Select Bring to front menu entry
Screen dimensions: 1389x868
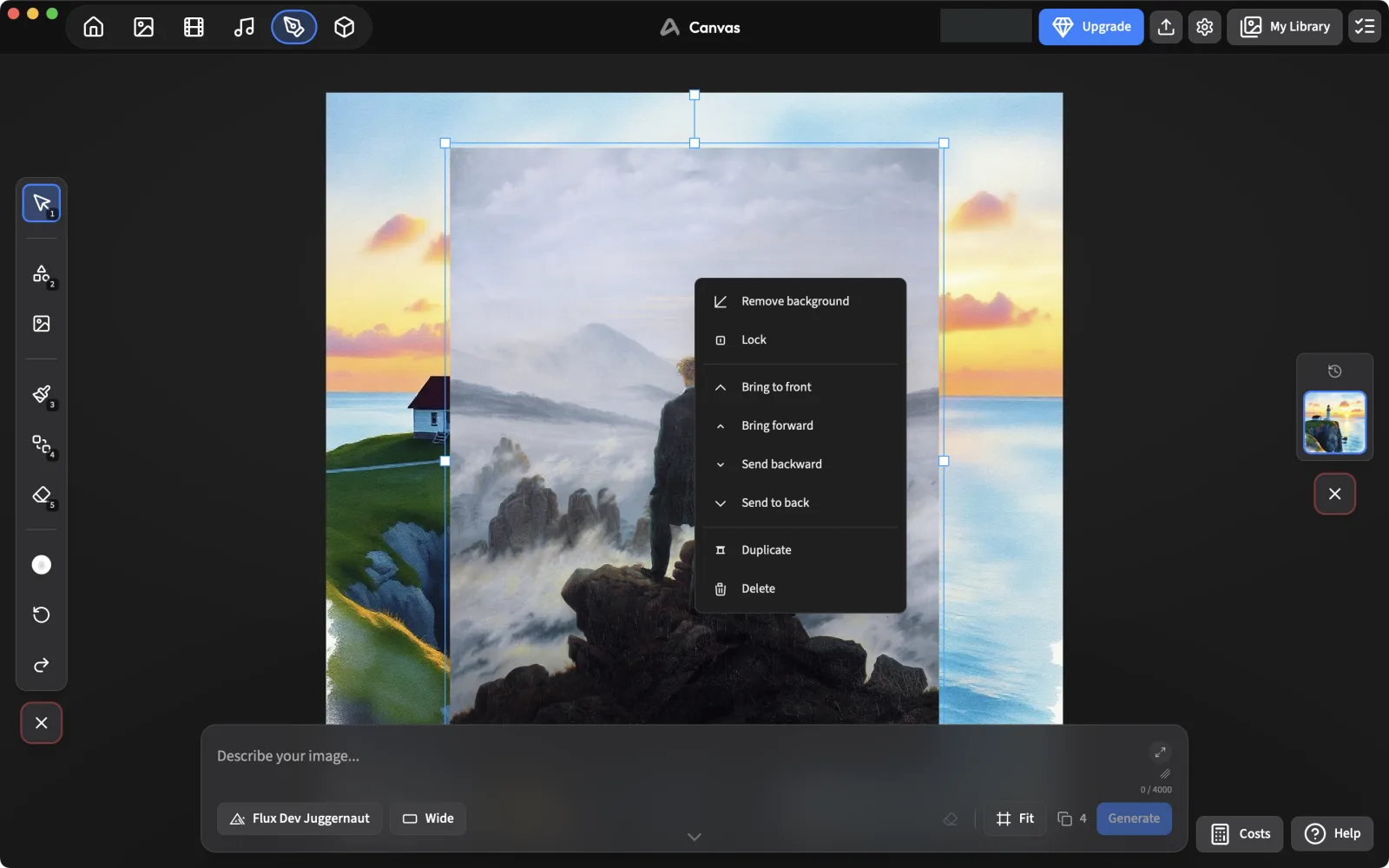pos(800,387)
